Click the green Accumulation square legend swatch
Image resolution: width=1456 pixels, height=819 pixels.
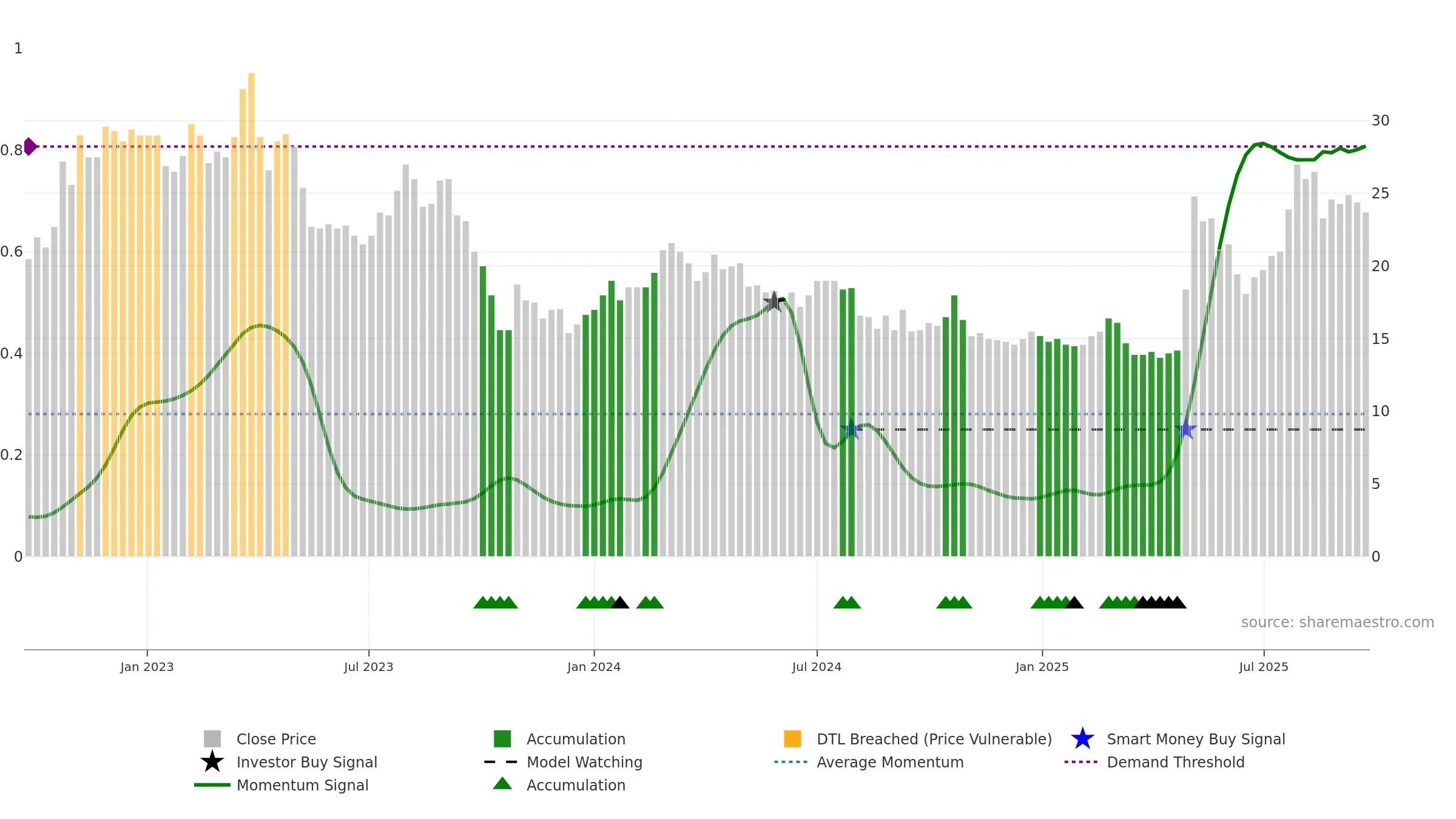502,739
